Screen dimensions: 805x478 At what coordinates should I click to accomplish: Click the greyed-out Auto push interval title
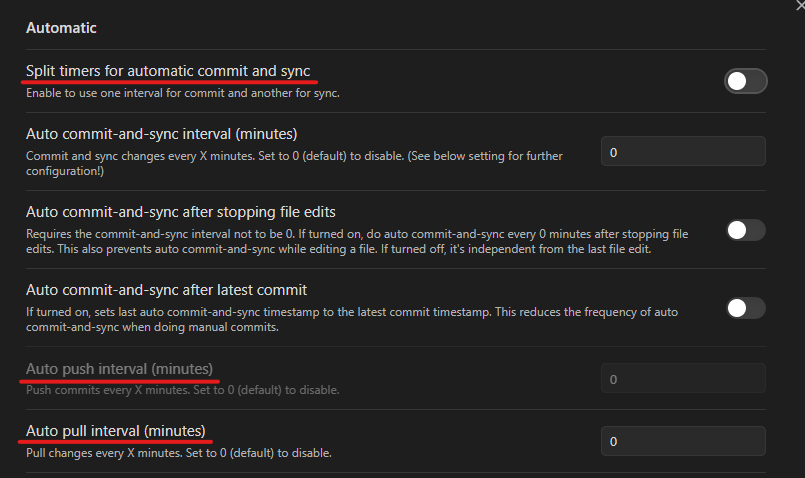click(119, 369)
